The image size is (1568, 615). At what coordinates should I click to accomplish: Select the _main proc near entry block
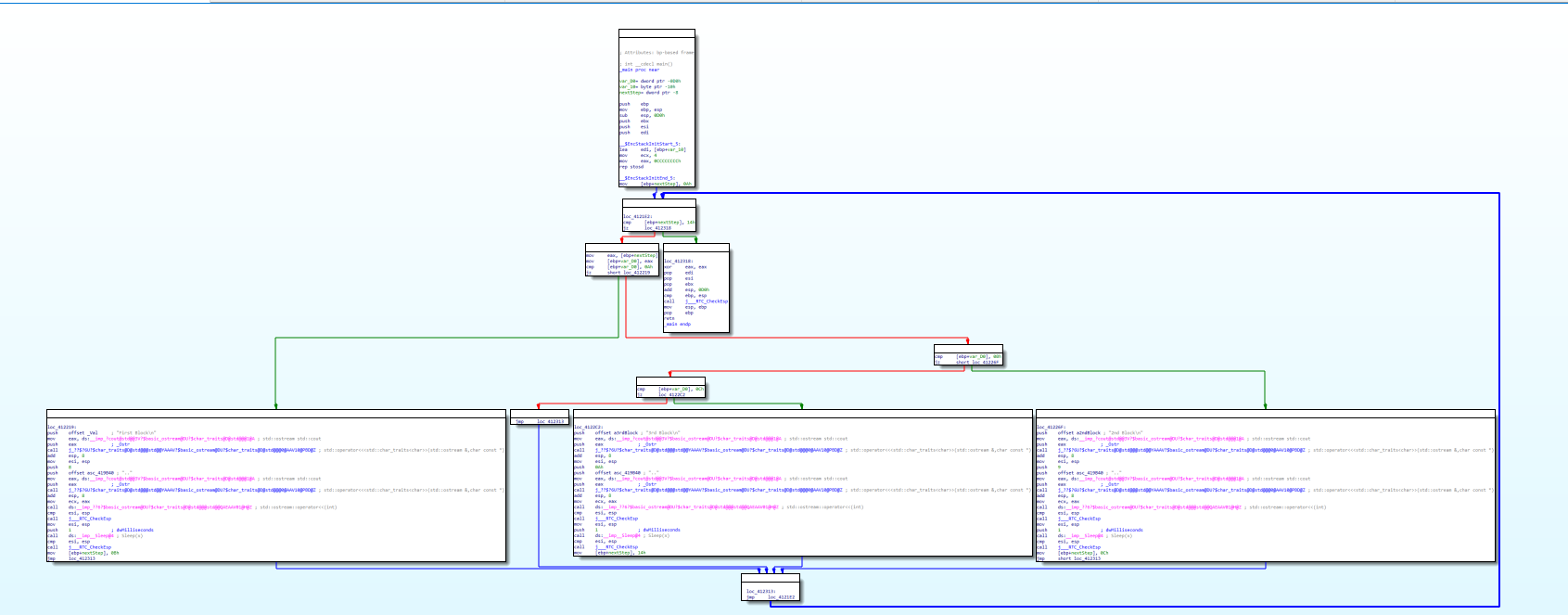click(656, 111)
